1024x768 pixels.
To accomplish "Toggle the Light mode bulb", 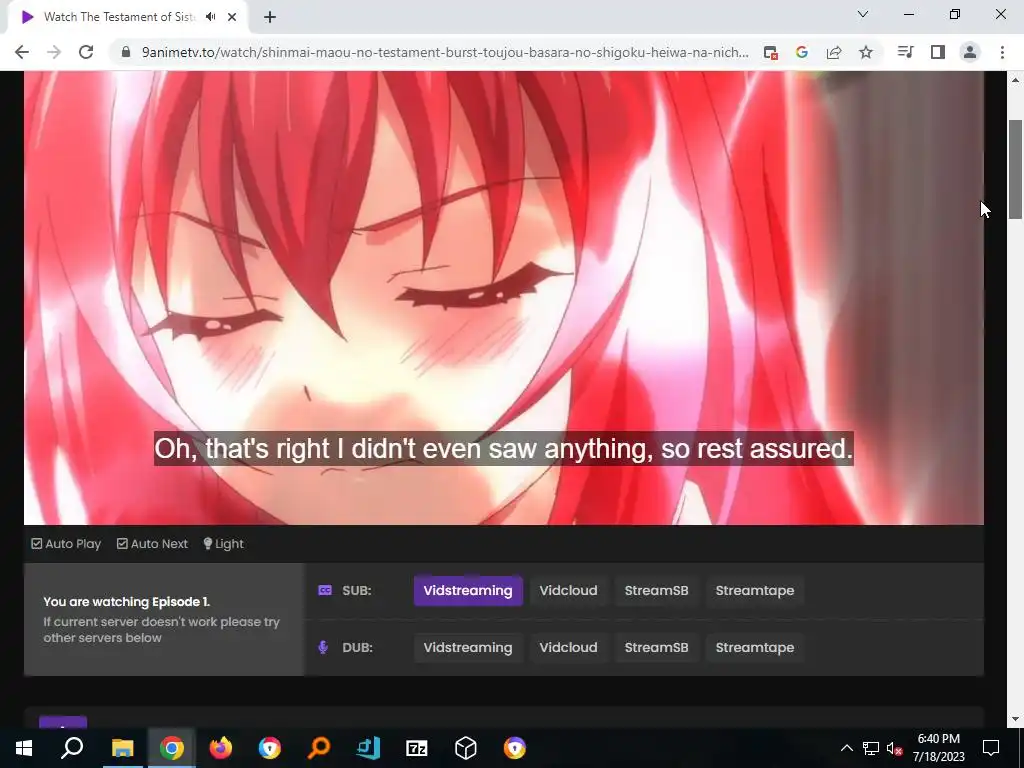I will 223,544.
